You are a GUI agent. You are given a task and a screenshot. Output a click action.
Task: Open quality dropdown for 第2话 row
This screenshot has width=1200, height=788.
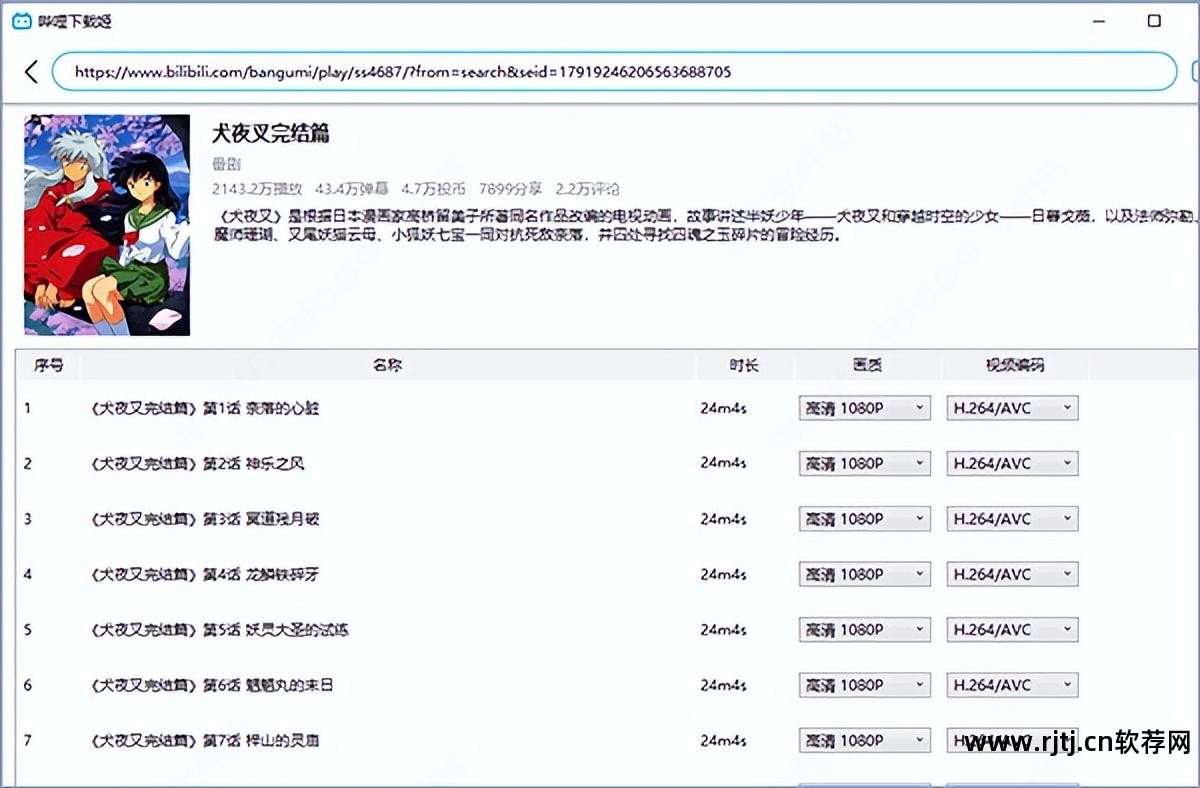(865, 463)
